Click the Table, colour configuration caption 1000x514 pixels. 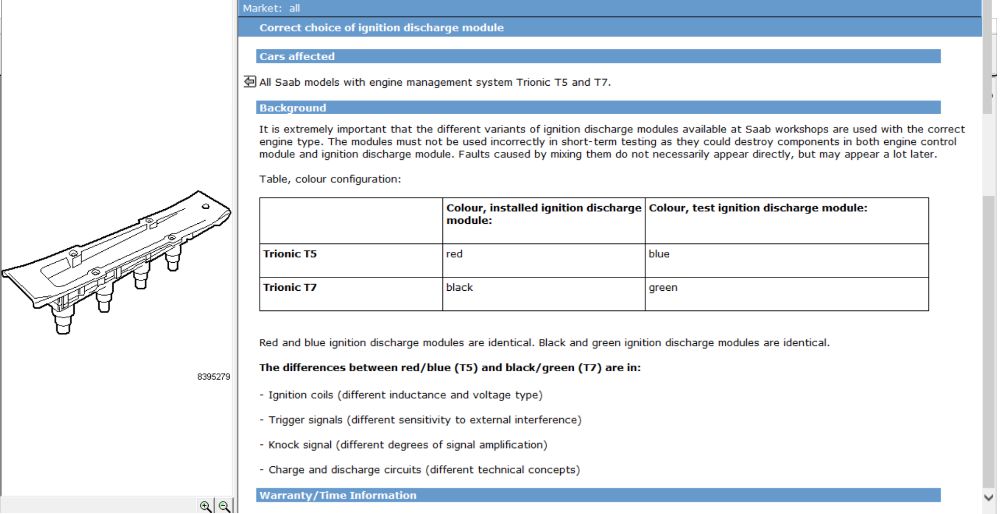pyautogui.click(x=330, y=179)
